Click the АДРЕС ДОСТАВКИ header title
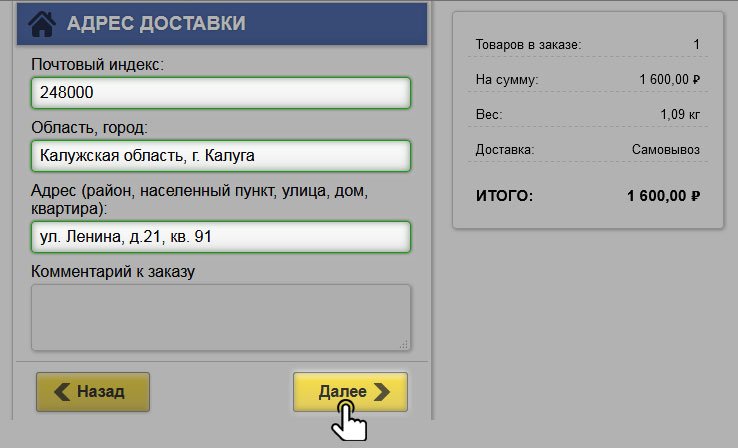This screenshot has height=448, width=738. pyautogui.click(x=155, y=23)
